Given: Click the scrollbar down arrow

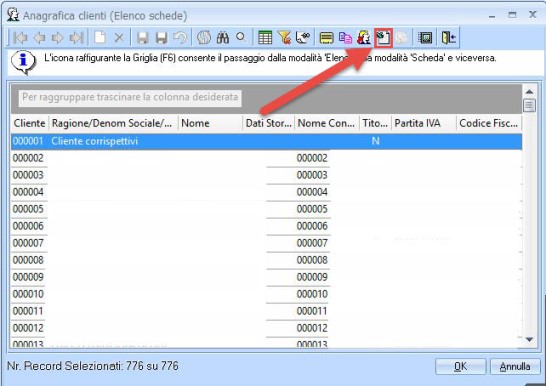Looking at the screenshot, I should (x=529, y=340).
